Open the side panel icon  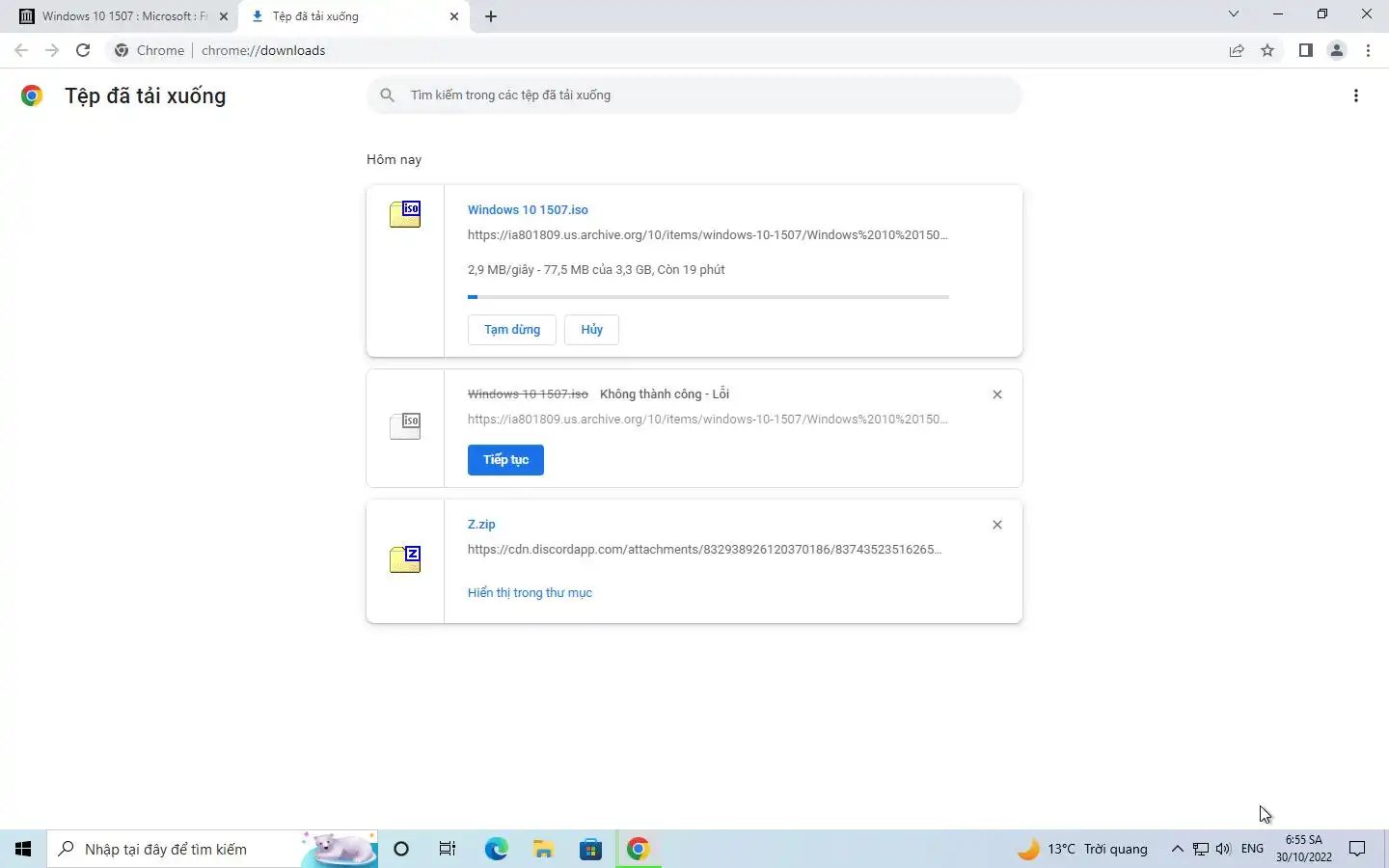(x=1306, y=50)
